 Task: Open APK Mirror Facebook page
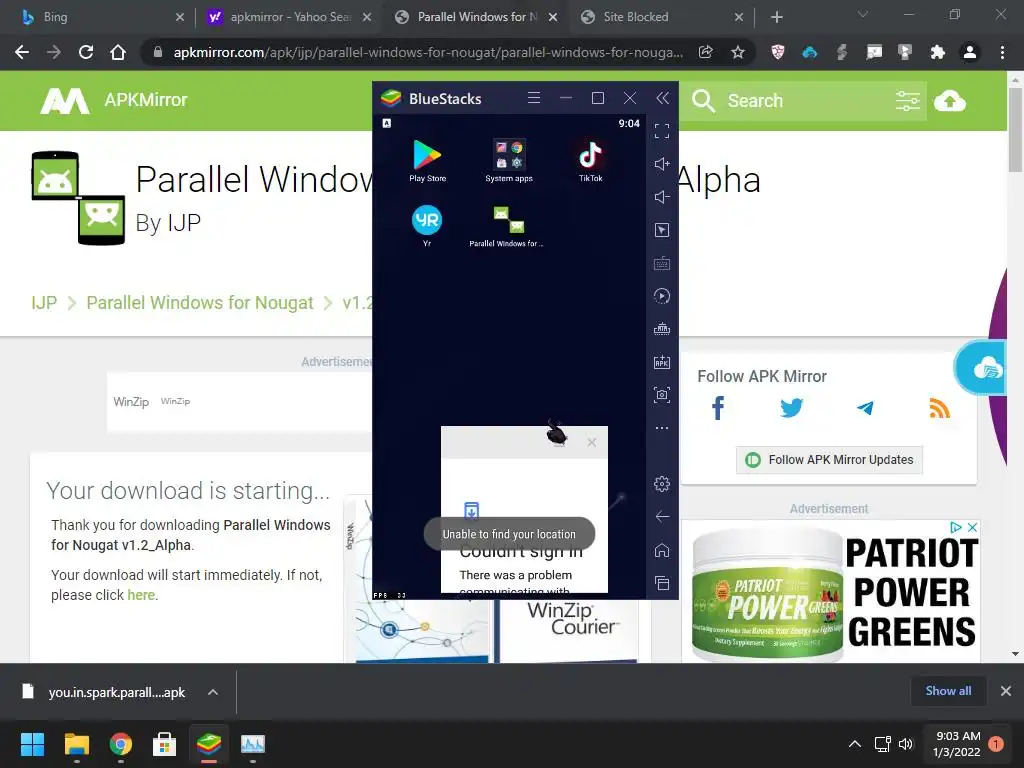point(718,408)
